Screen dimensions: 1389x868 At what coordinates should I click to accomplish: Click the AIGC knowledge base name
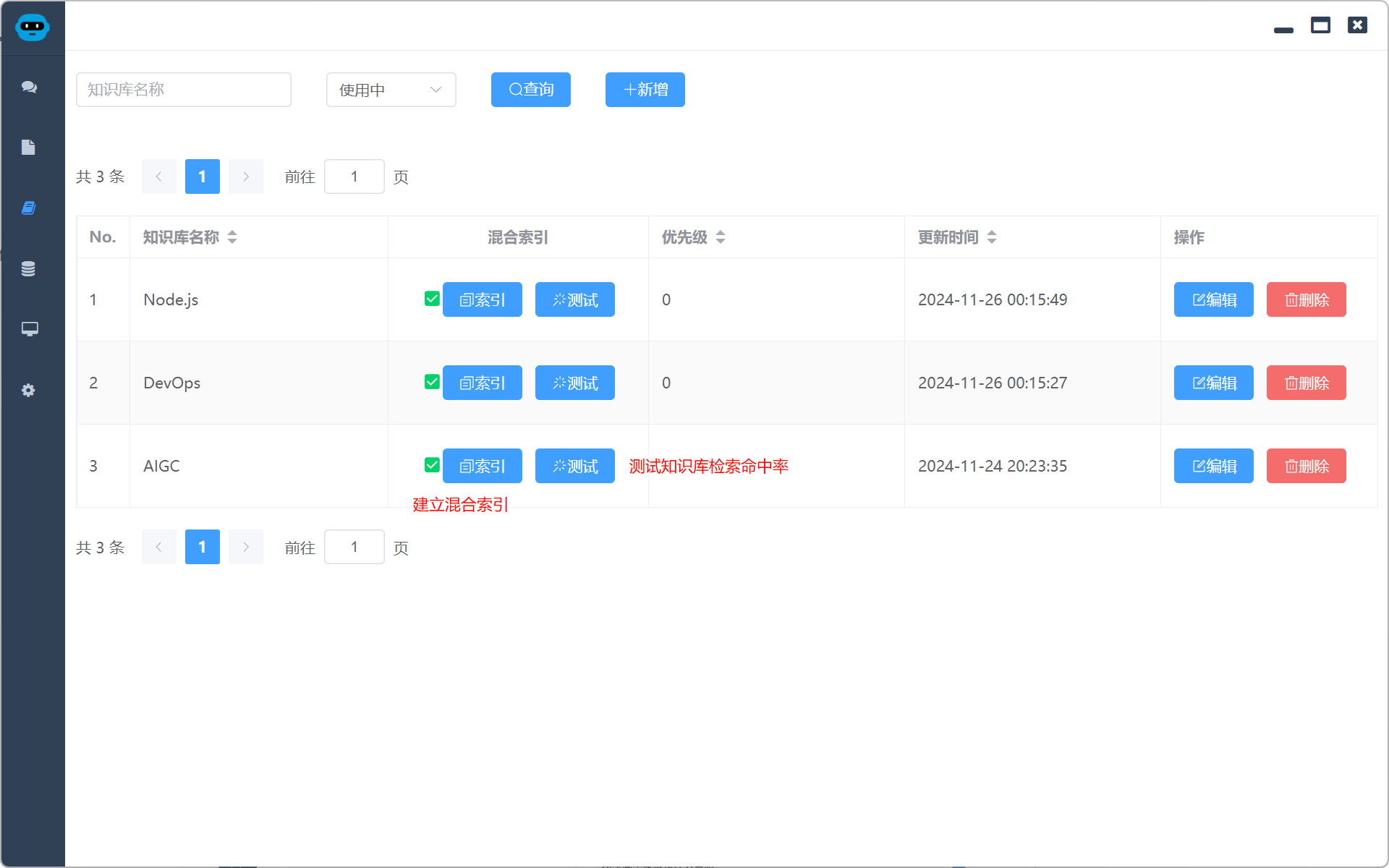pos(161,466)
